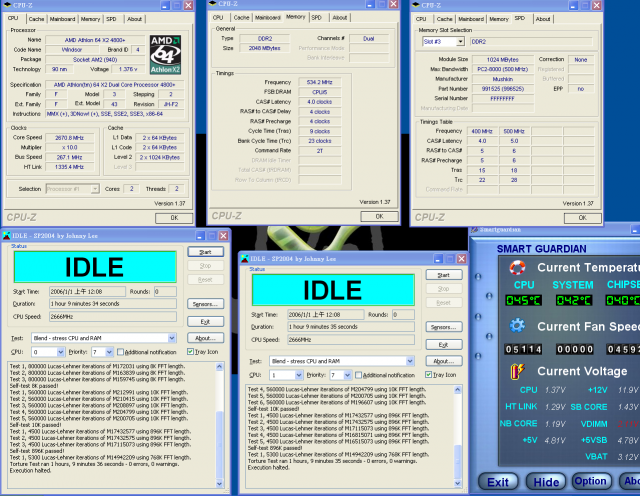Image resolution: width=640 pixels, height=496 pixels.
Task: Toggle Tray Icon in right SP2004
Action: (428, 375)
